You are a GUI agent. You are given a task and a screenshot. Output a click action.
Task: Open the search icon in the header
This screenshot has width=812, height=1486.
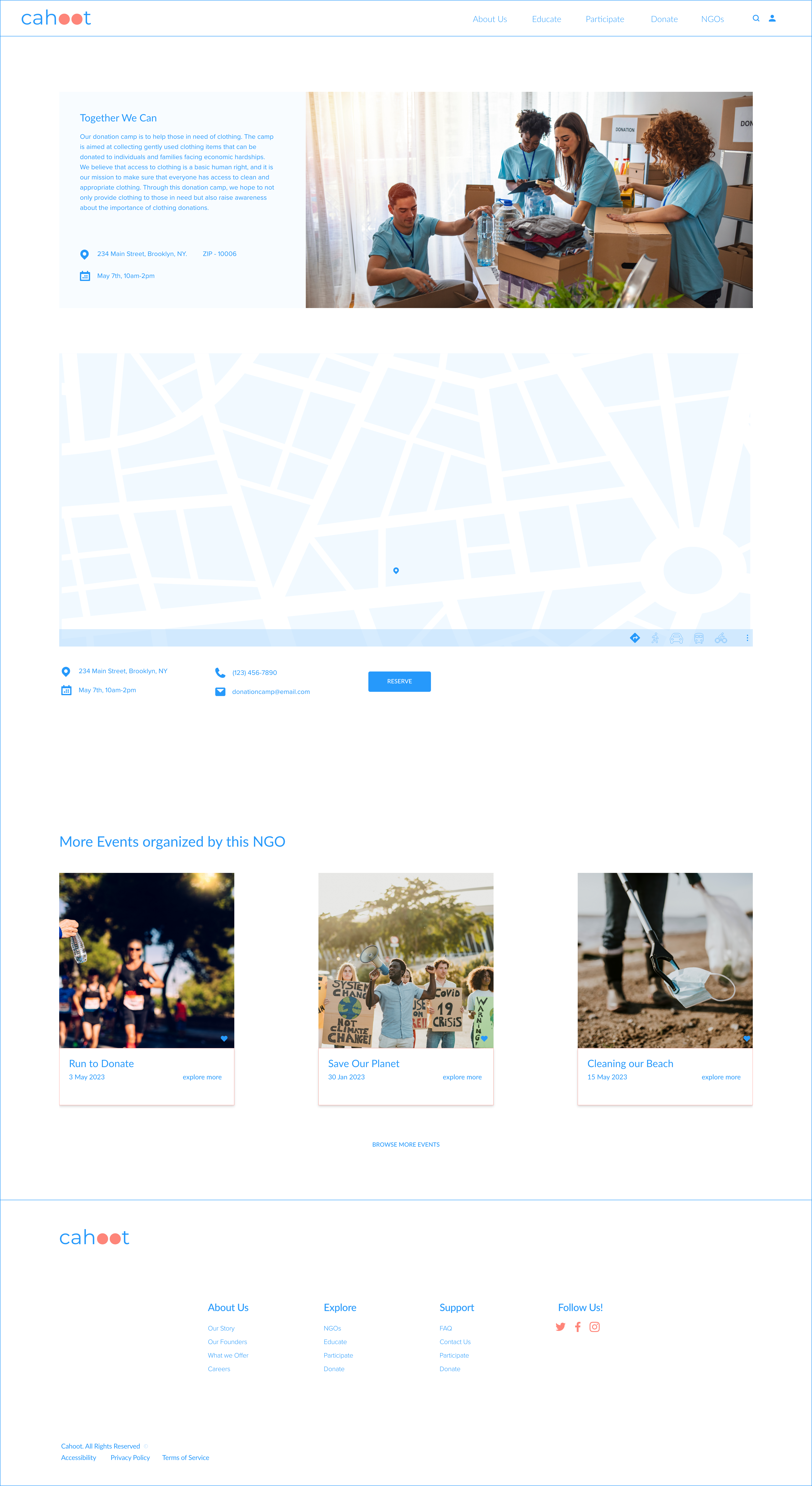coord(756,18)
